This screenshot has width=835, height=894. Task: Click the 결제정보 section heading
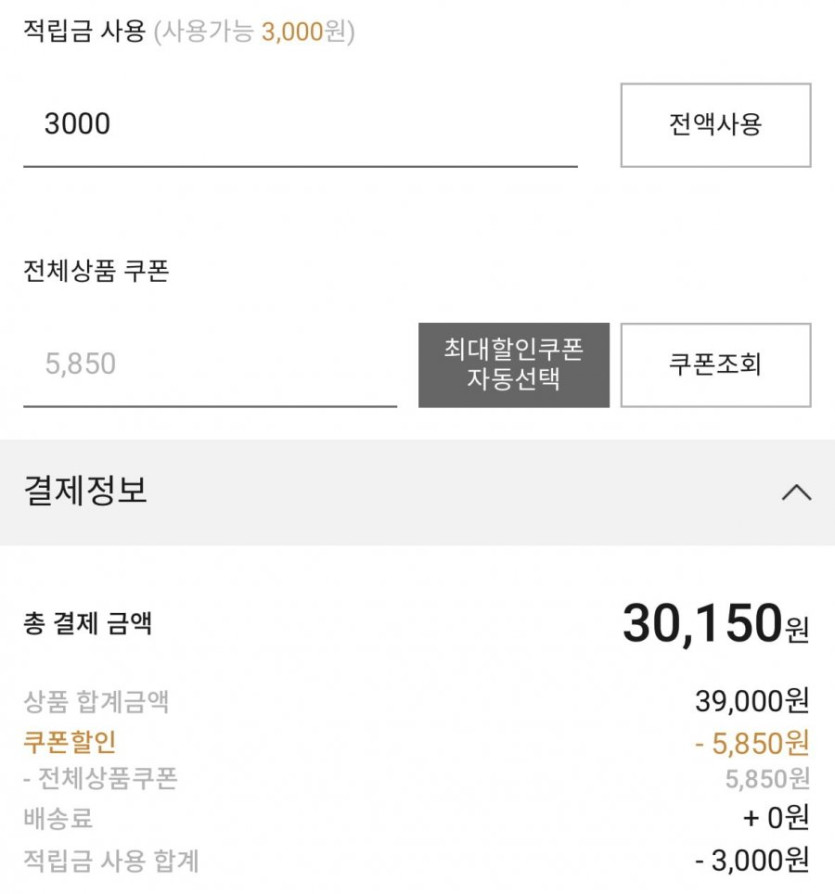[x=86, y=491]
